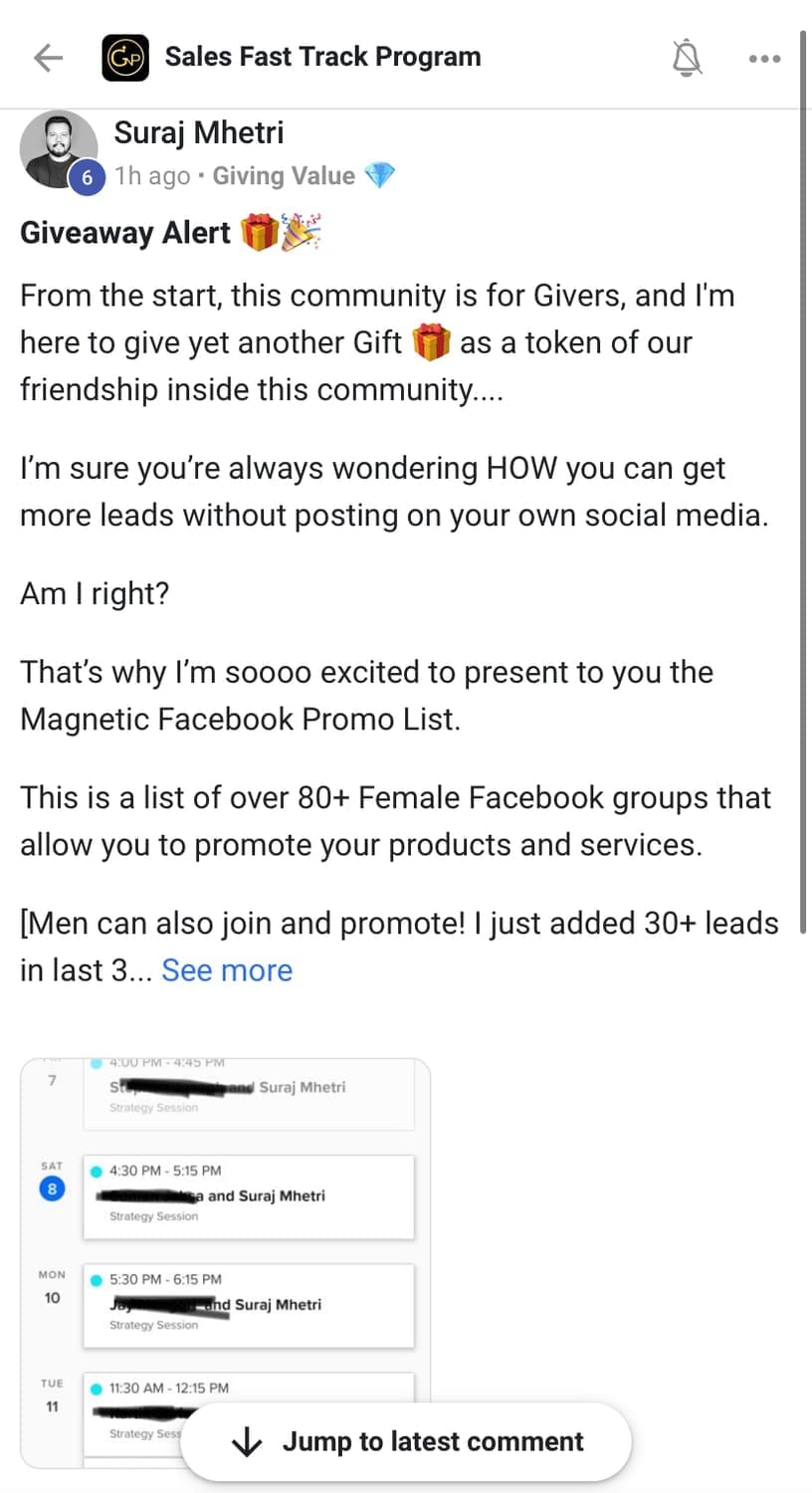This screenshot has height=1493, width=812.
Task: Open the 4:30 PM - 5:15 PM session
Action: [249, 1195]
